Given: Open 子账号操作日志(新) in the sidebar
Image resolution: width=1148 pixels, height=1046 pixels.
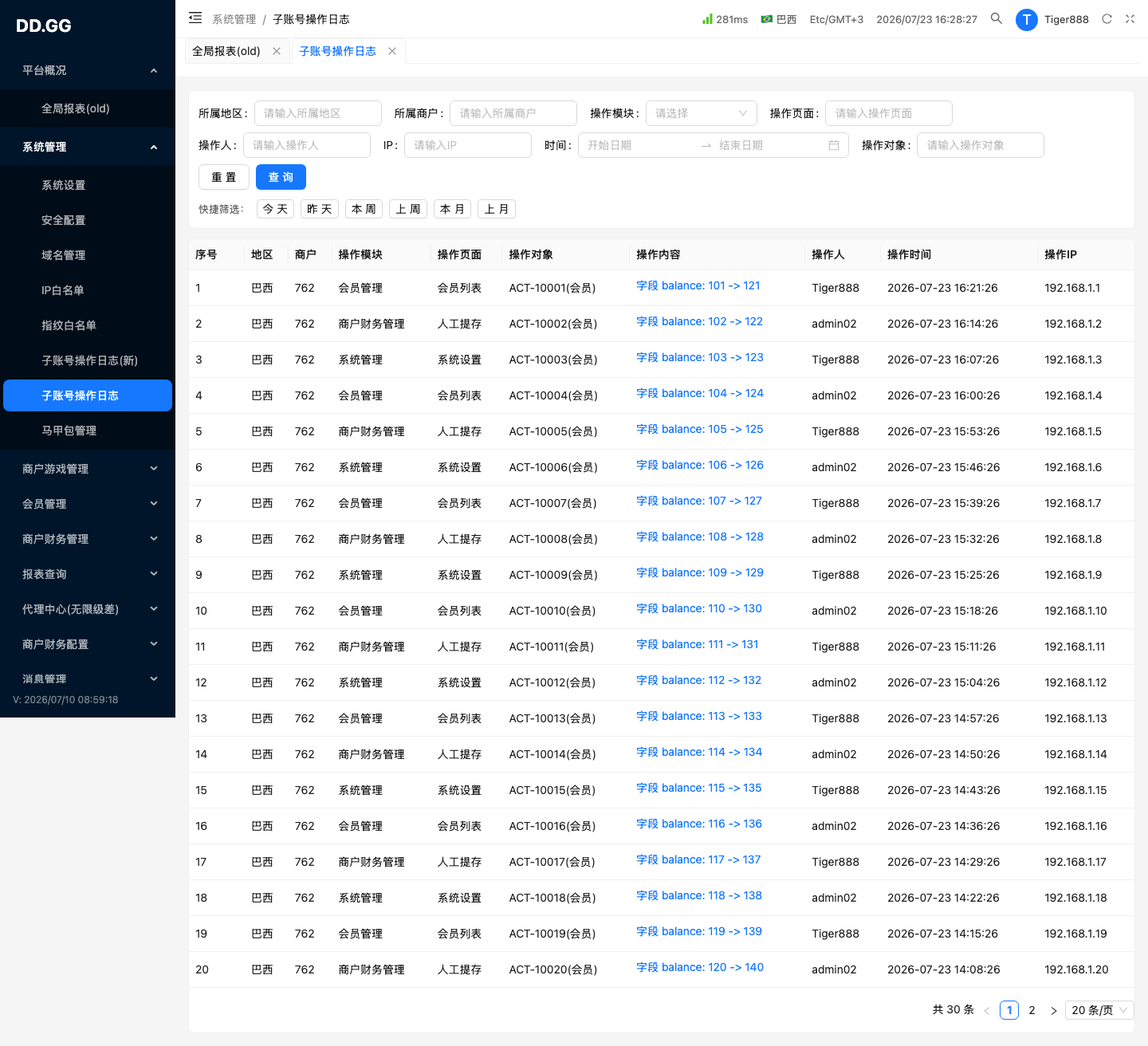Looking at the screenshot, I should point(88,360).
